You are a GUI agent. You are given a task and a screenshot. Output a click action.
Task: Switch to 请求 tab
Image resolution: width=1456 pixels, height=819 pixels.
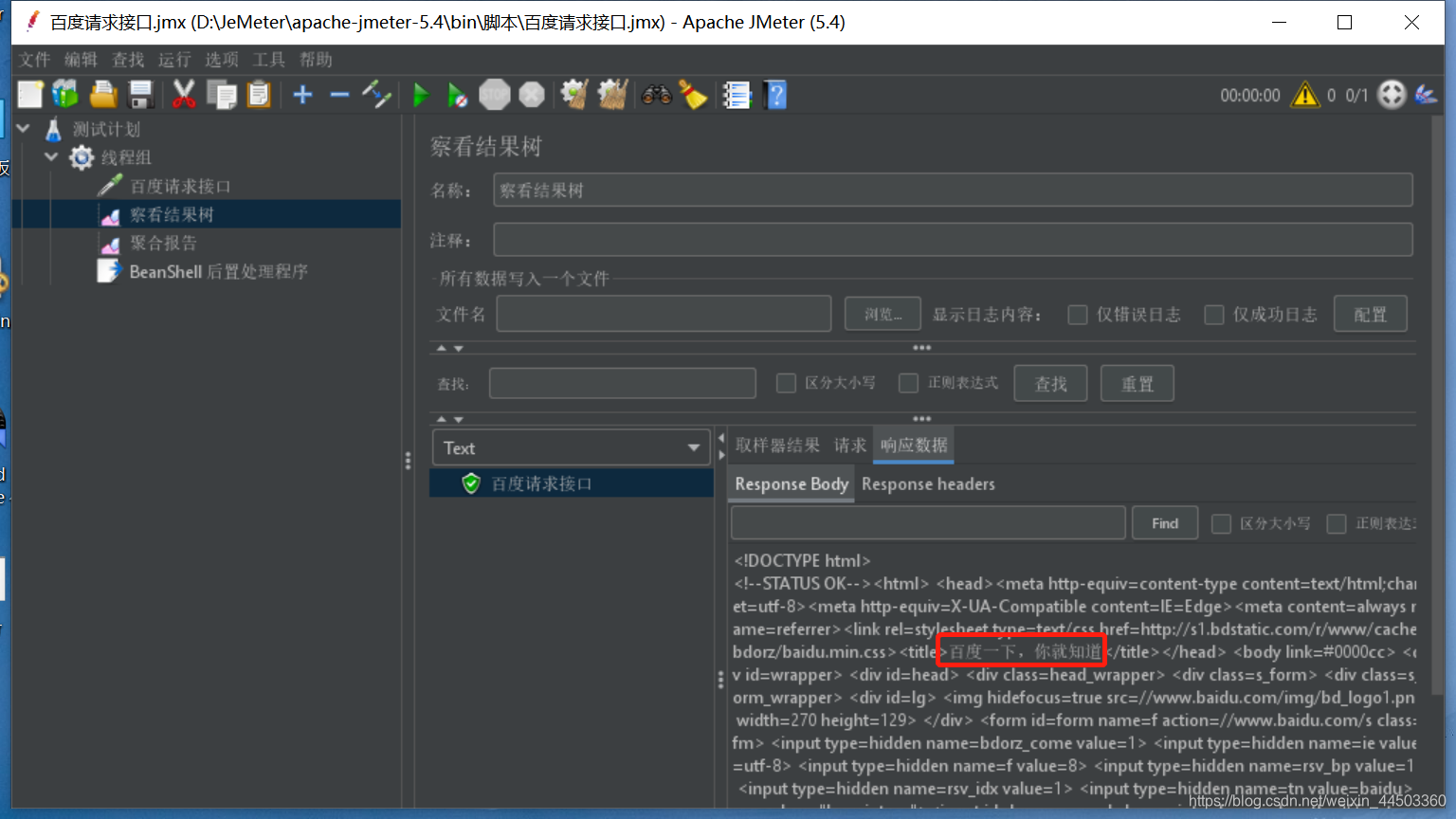(849, 445)
